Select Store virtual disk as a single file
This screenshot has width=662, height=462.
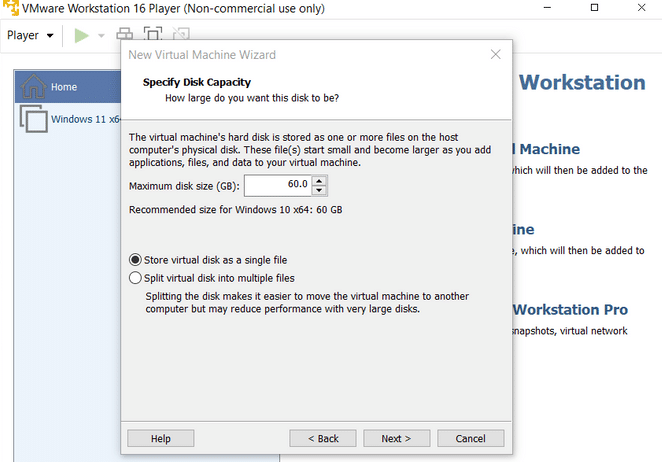tap(137, 259)
